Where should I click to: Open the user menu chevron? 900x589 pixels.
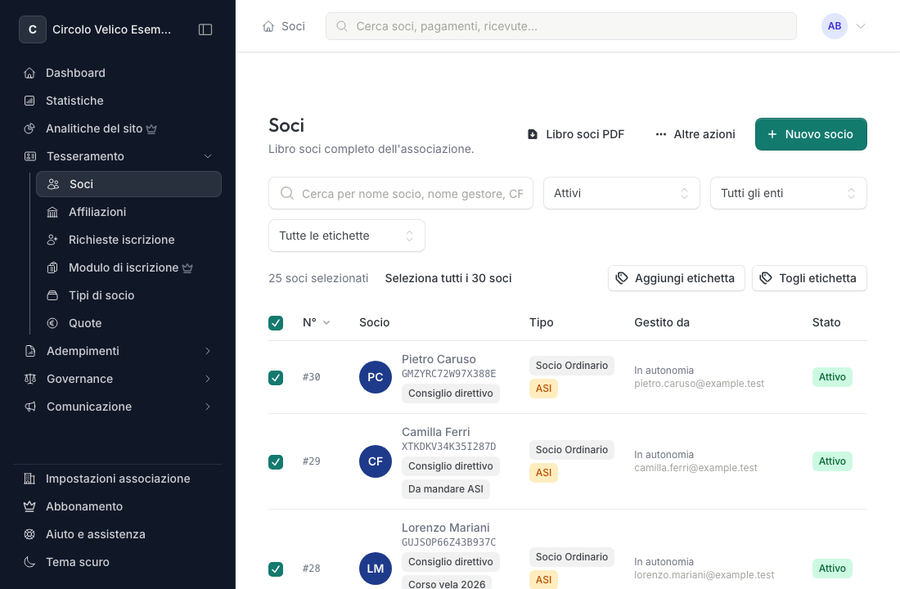click(860, 26)
